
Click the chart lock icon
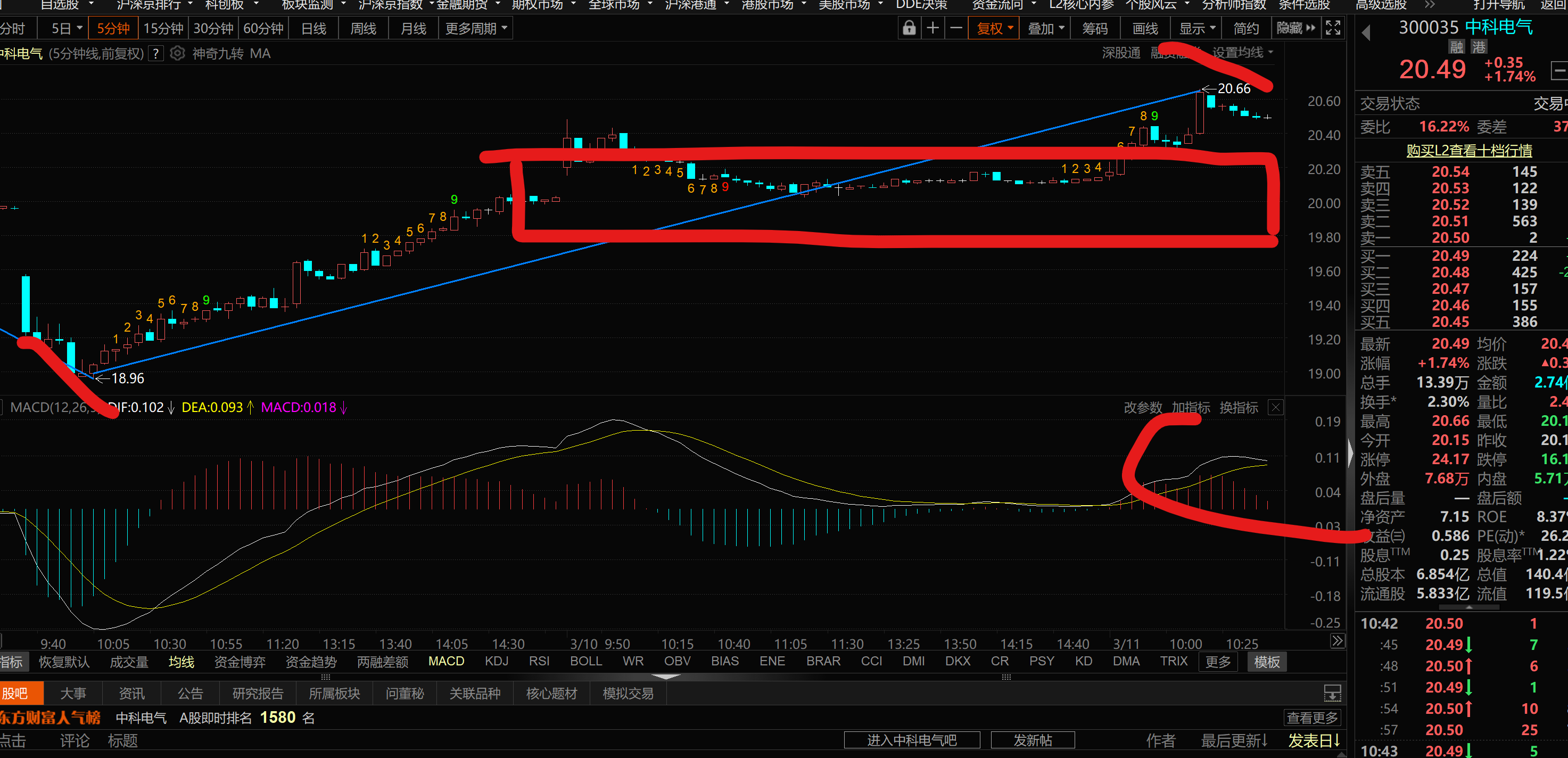[909, 28]
